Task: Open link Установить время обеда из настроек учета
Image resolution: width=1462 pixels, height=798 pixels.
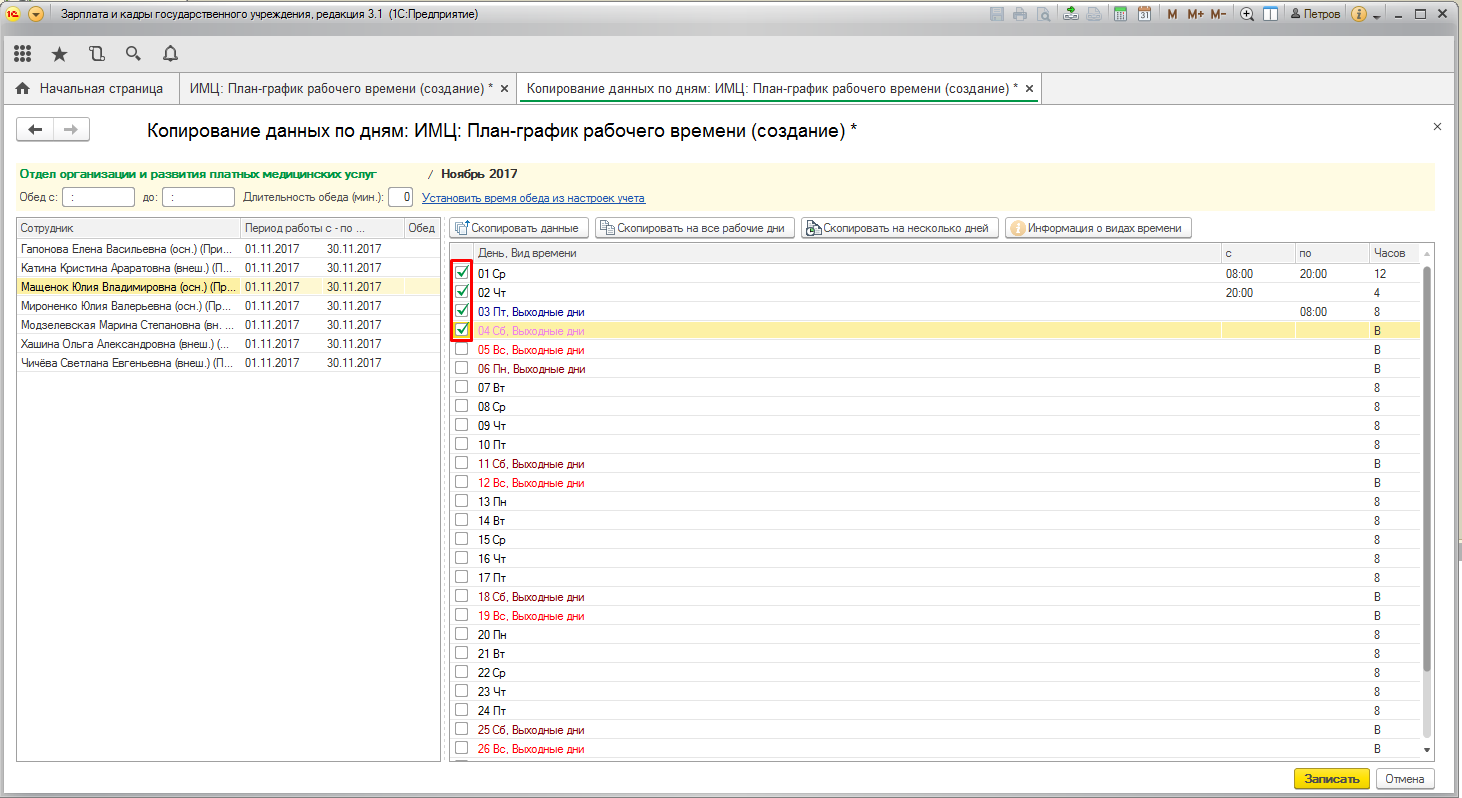Action: tap(533, 198)
